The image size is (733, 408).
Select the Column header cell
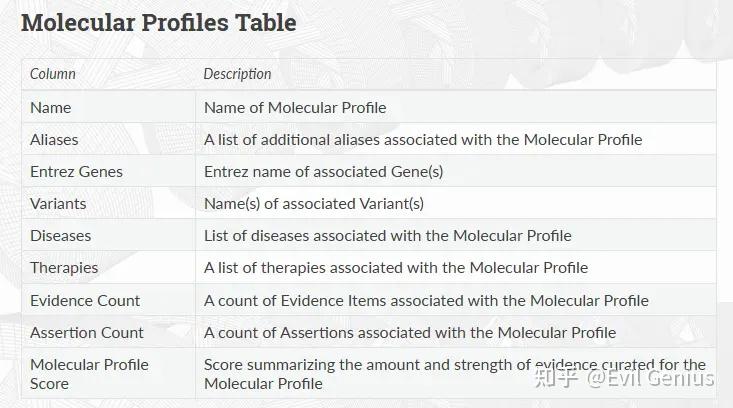tap(53, 74)
